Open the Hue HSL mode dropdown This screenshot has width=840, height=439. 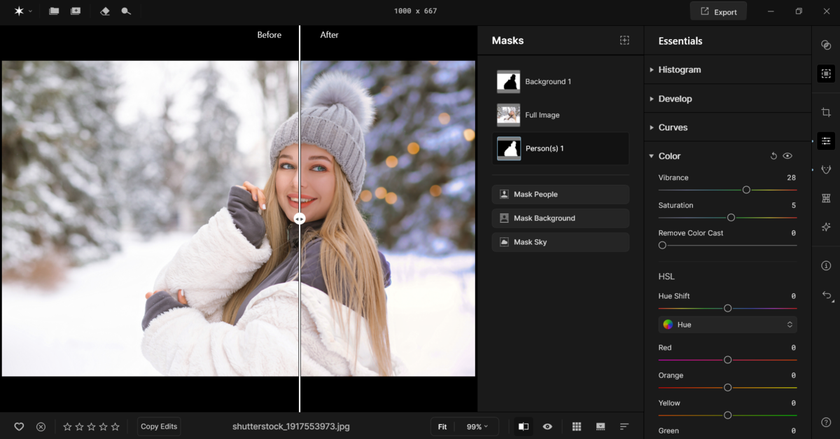point(728,324)
